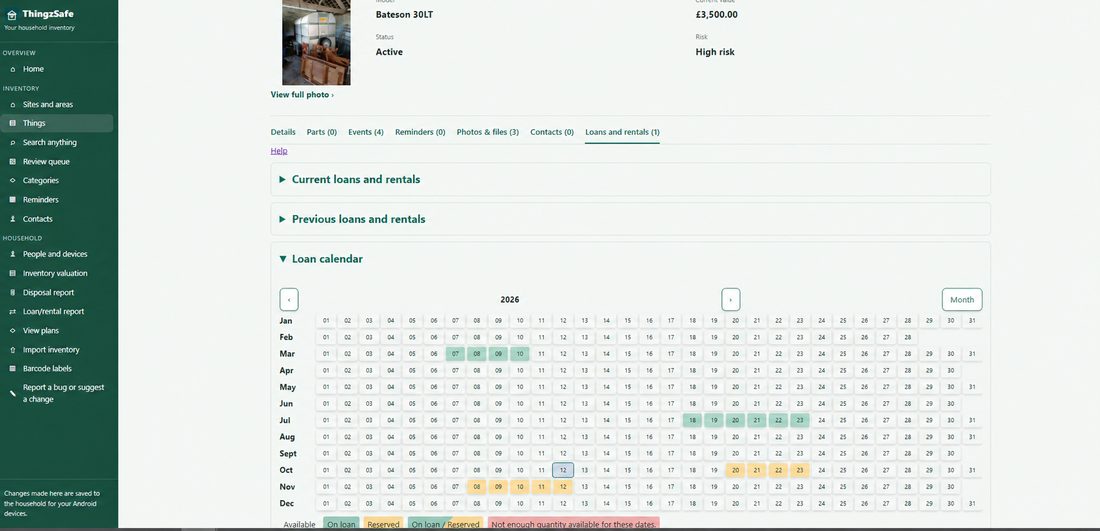The height and width of the screenshot is (531, 1100).
Task: Click the Bateson 30LT model text
Action: pos(404,14)
